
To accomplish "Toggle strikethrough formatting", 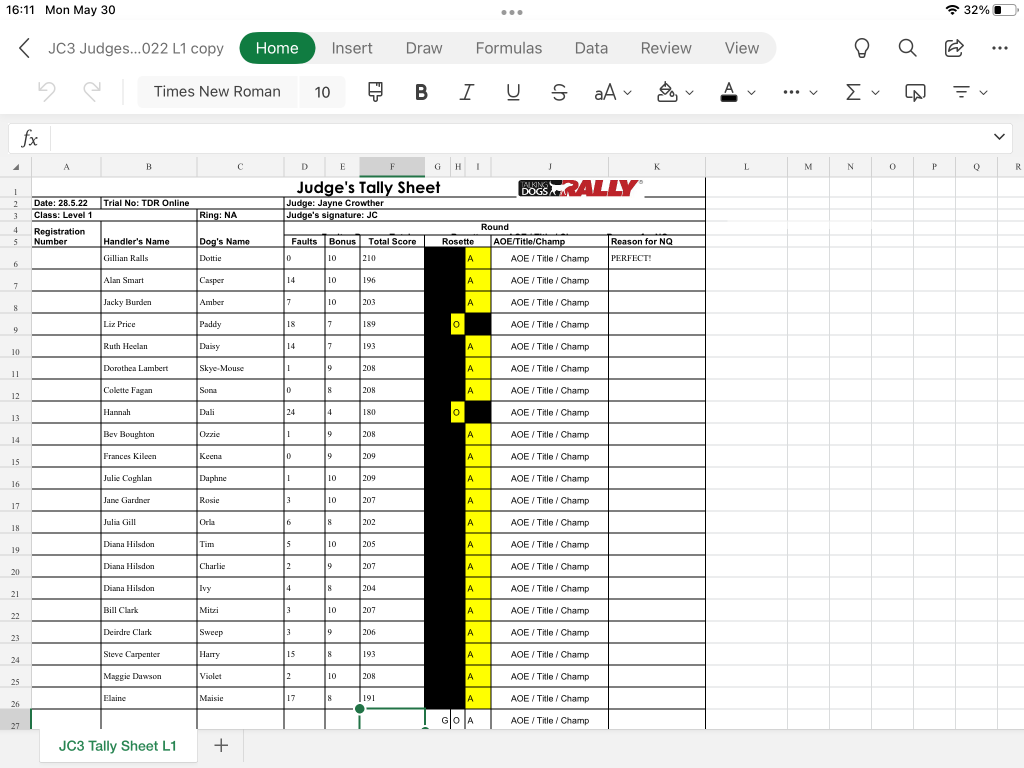I will [559, 92].
